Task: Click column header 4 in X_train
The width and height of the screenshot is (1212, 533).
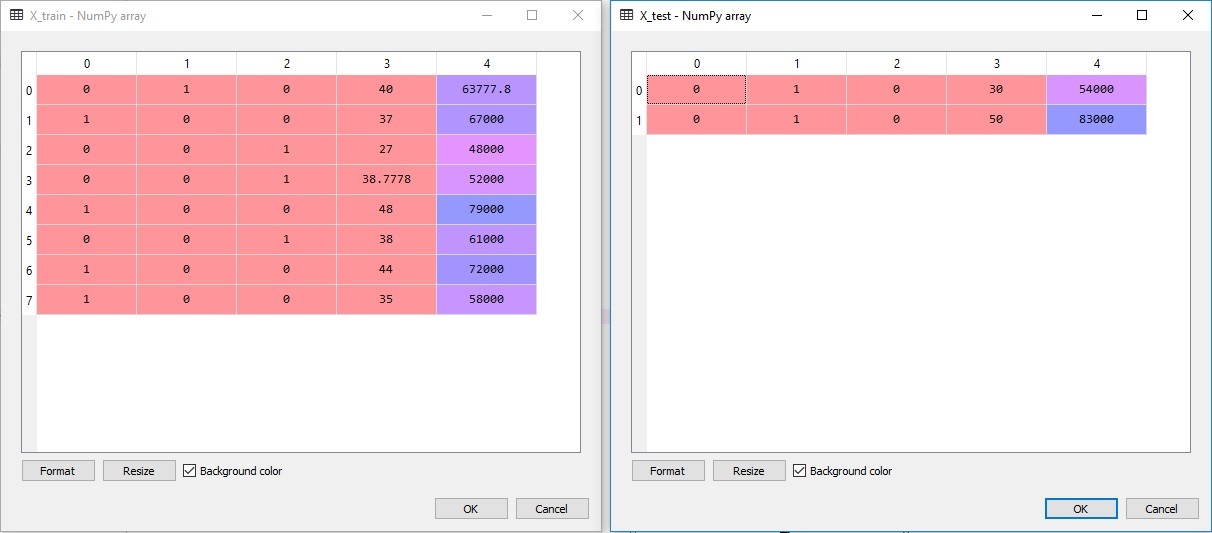Action: [x=486, y=64]
